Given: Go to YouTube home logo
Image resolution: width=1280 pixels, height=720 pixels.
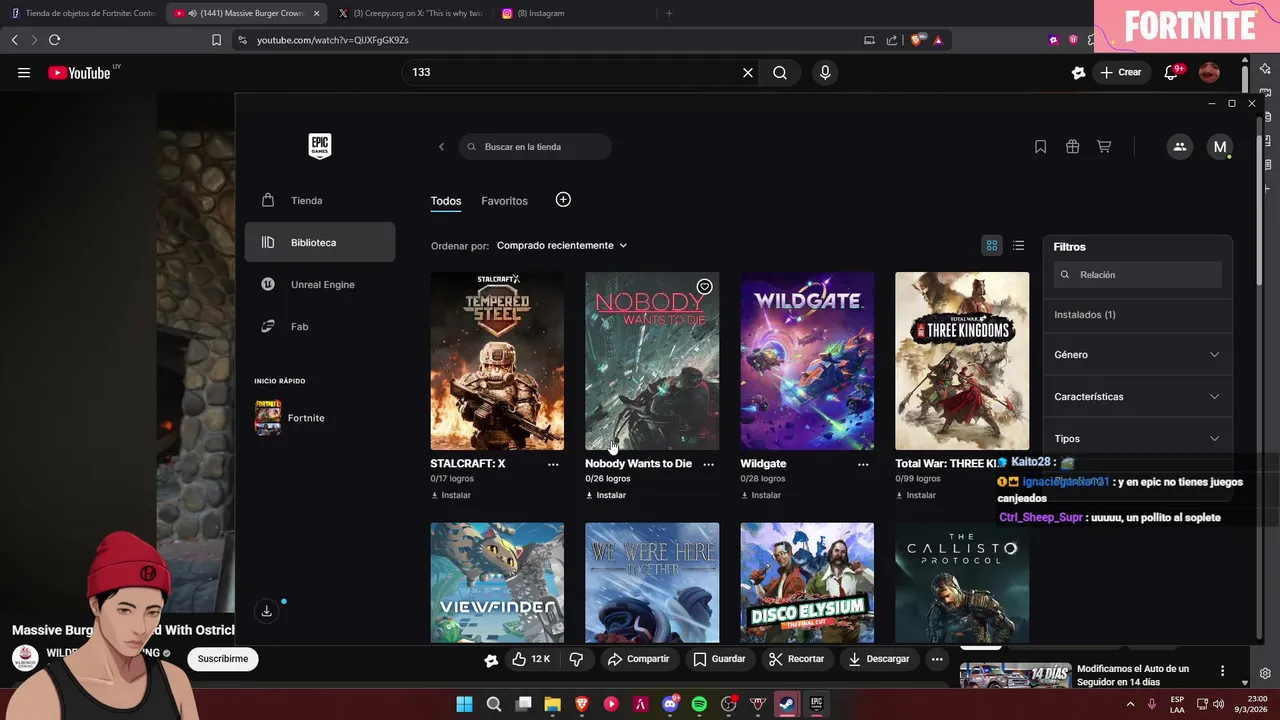Looking at the screenshot, I should 79,72.
